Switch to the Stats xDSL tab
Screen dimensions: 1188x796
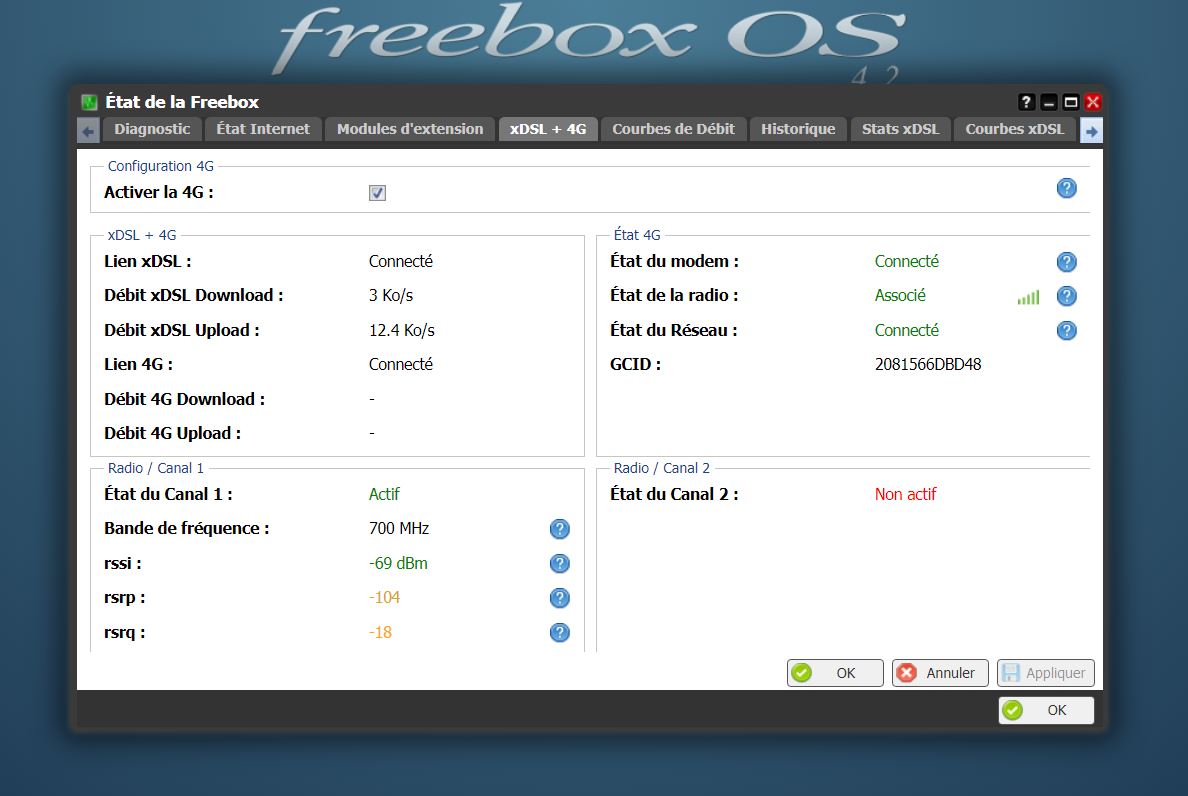900,129
